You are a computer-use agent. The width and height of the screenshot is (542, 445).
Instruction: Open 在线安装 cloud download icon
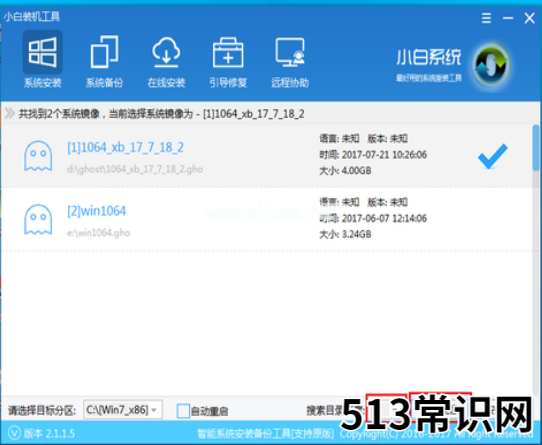(166, 52)
